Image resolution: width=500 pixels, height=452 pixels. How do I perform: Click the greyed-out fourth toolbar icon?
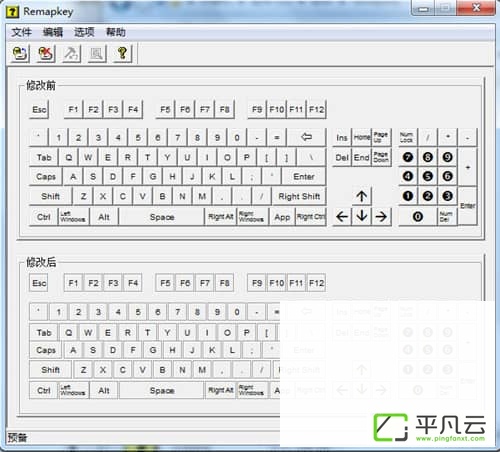click(97, 53)
